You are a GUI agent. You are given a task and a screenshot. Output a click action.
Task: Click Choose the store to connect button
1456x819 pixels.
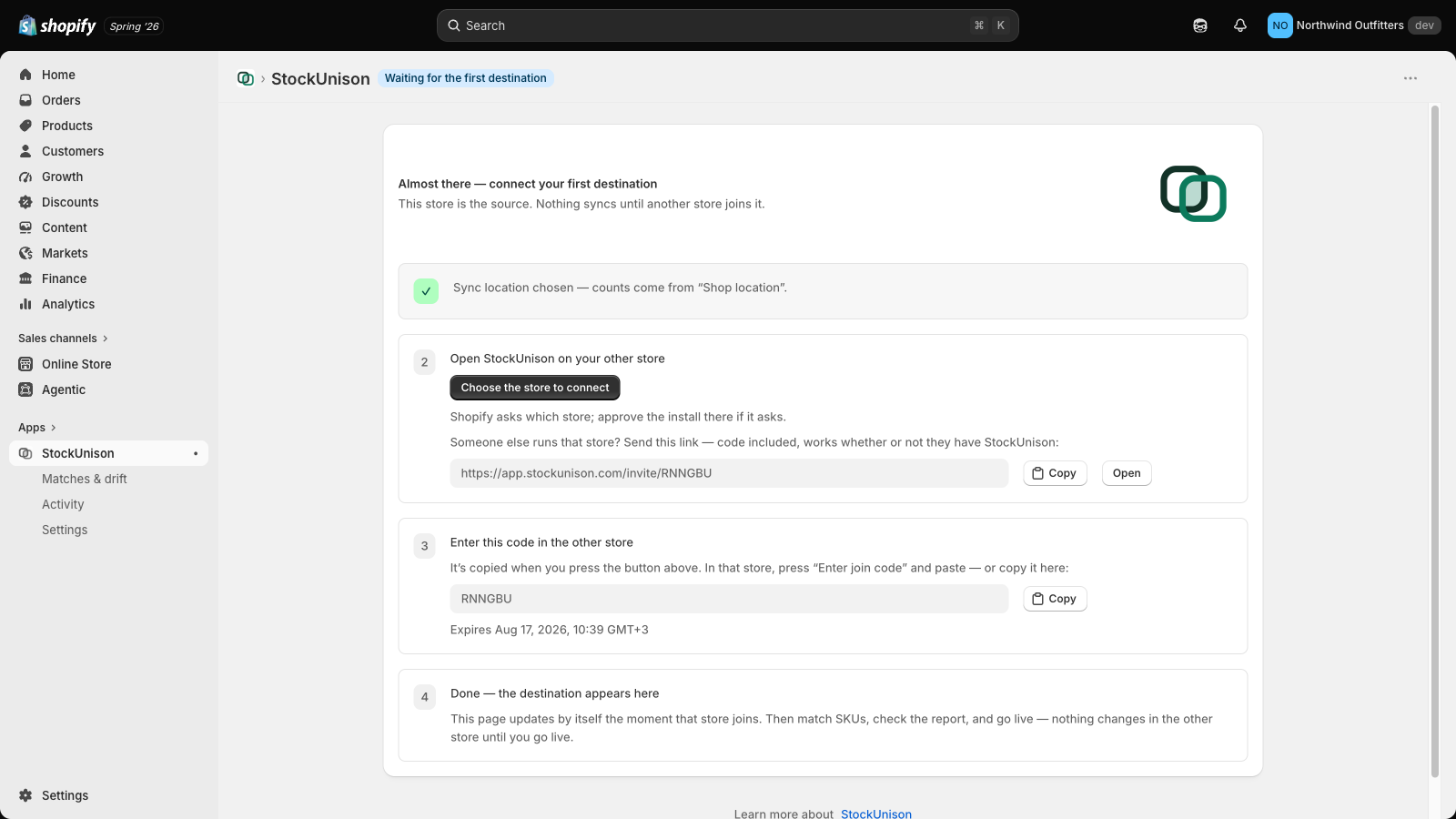coord(535,388)
